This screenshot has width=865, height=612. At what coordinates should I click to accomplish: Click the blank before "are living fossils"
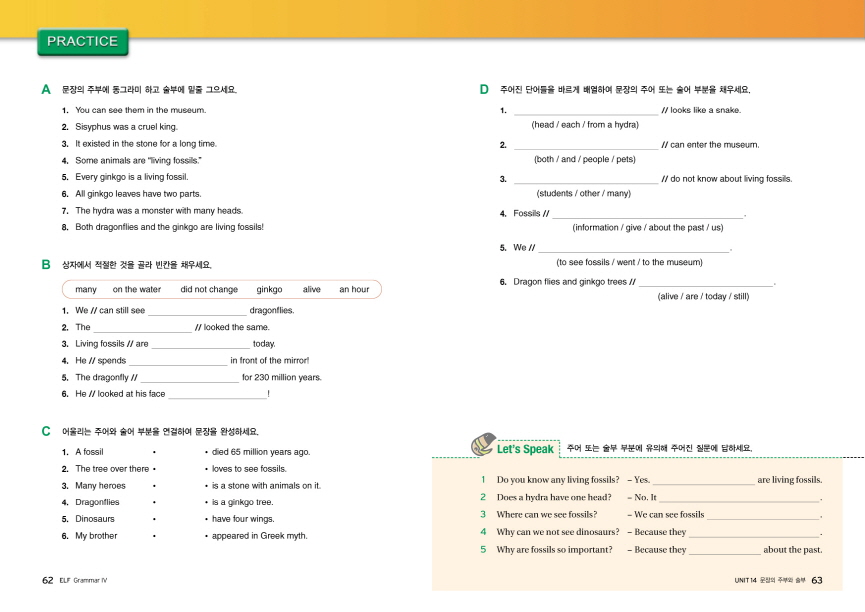tap(703, 481)
